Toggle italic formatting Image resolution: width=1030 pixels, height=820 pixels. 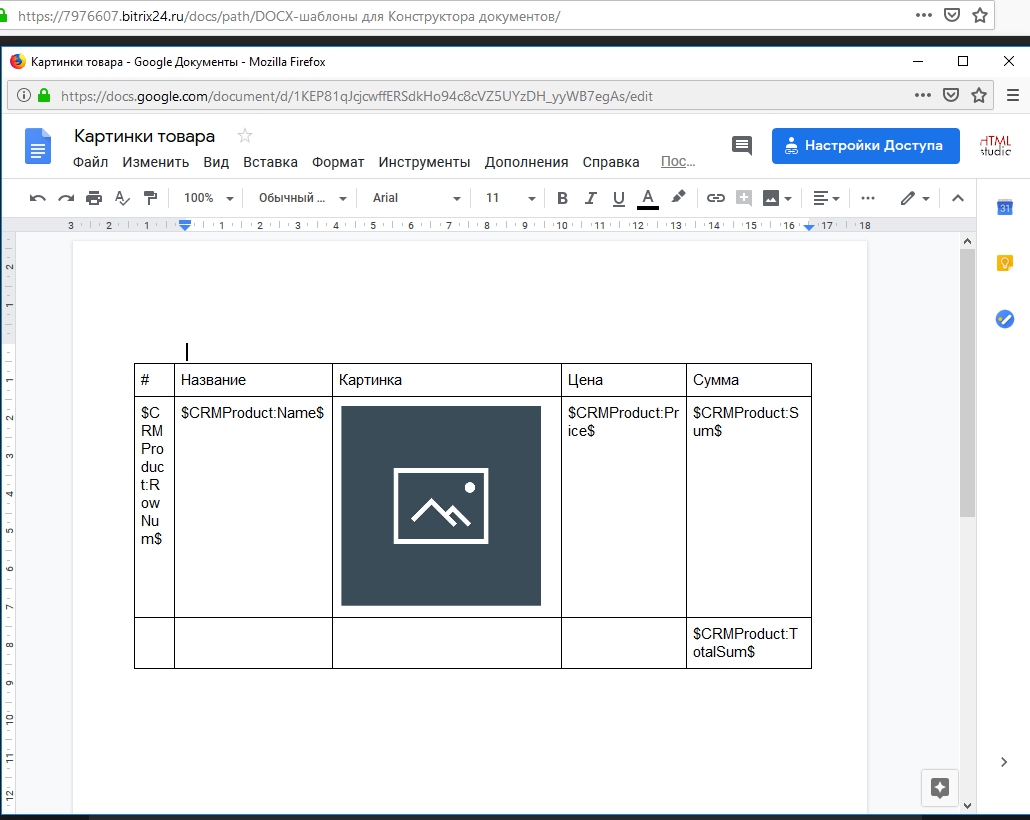tap(590, 198)
